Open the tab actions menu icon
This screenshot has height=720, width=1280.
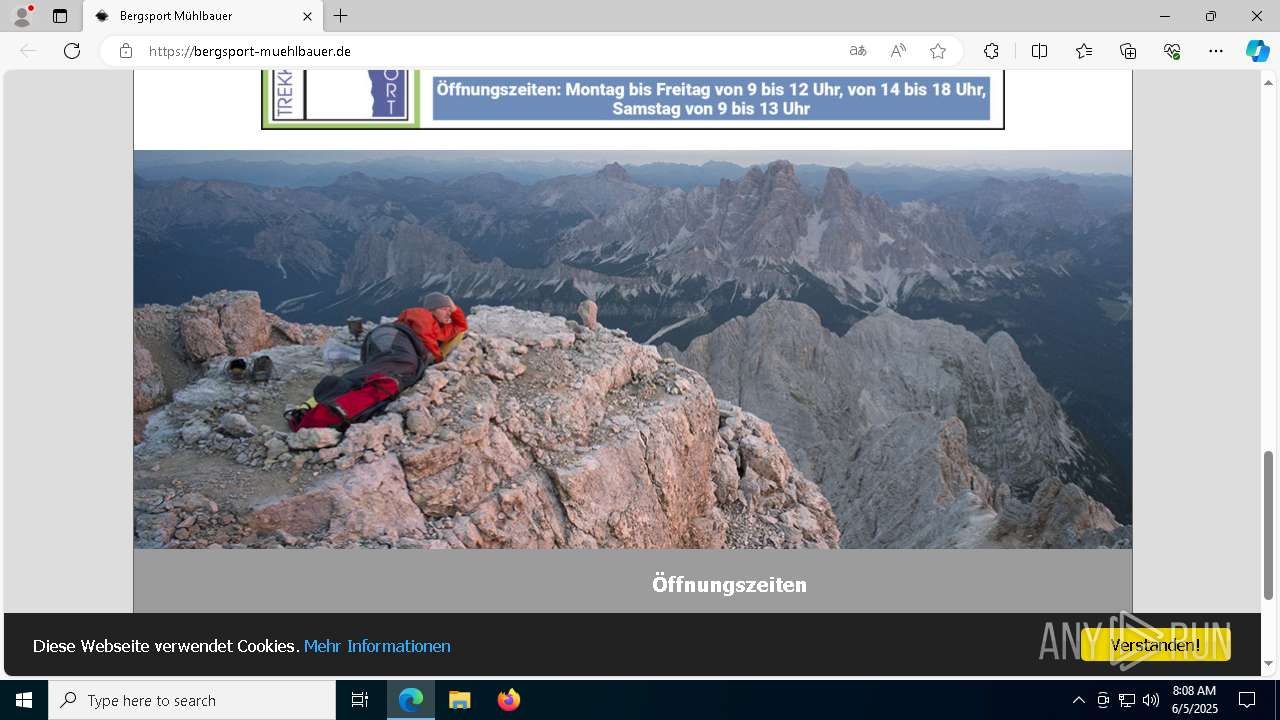(60, 16)
